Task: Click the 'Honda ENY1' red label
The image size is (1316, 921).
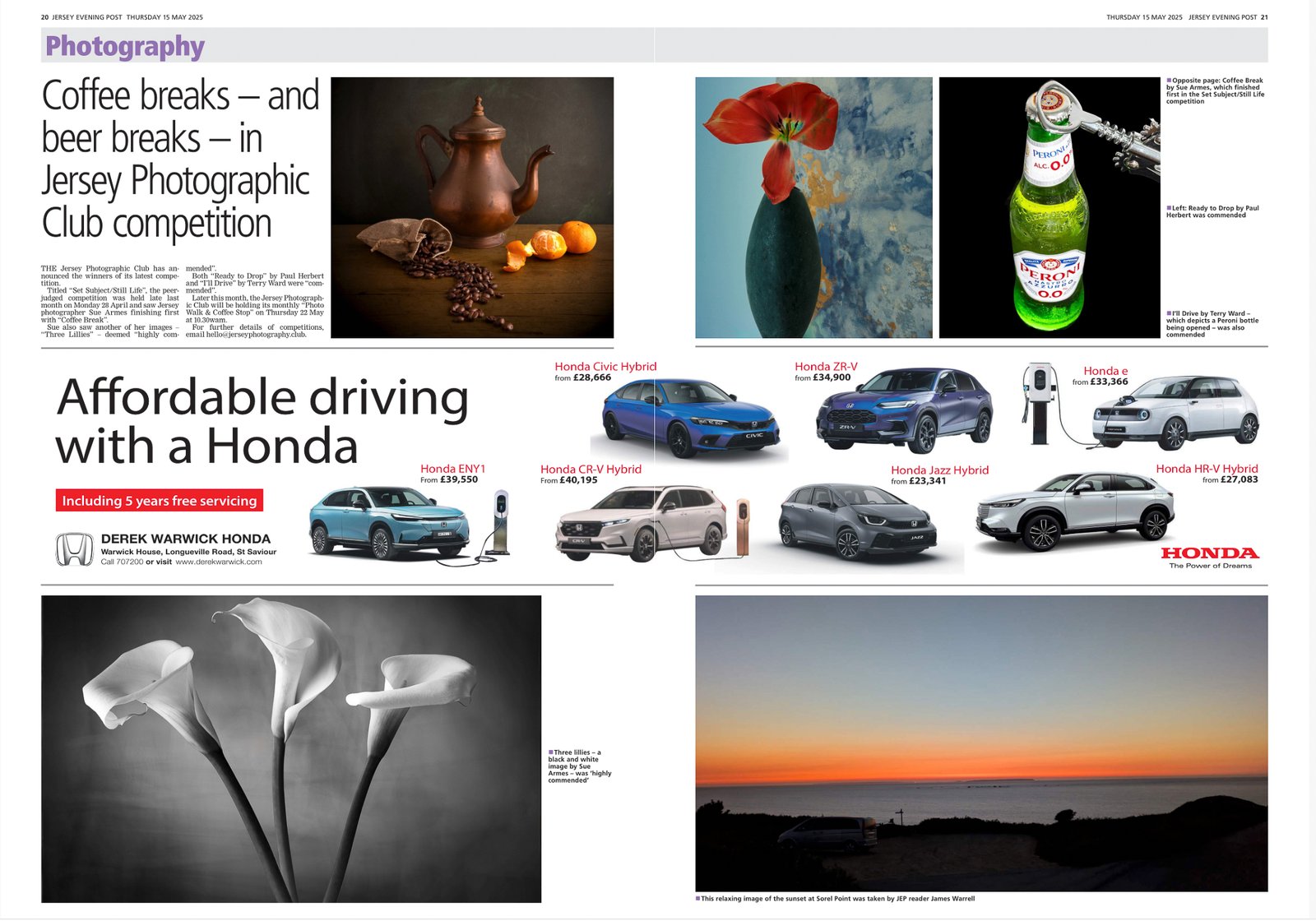Action: coord(452,469)
